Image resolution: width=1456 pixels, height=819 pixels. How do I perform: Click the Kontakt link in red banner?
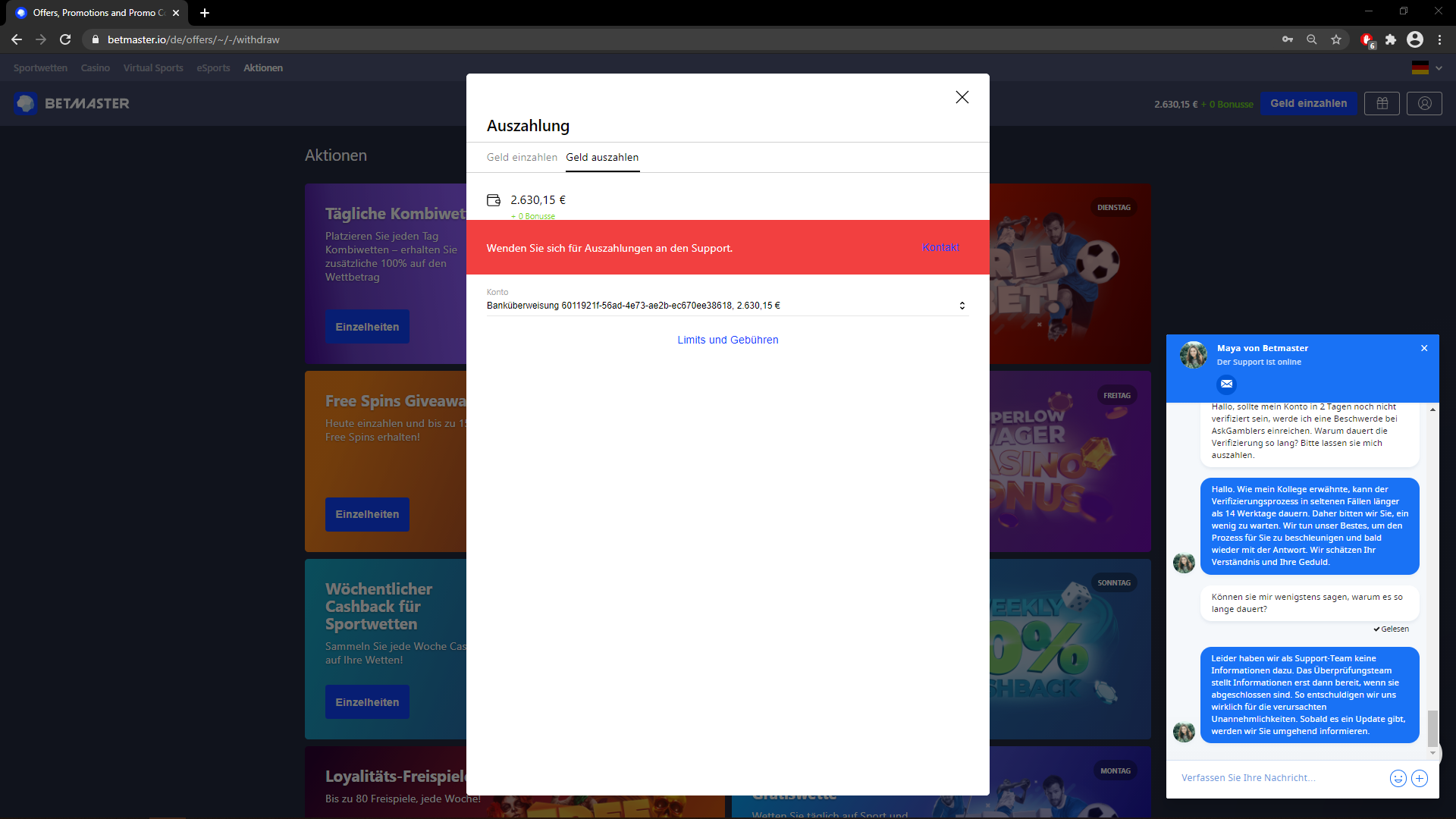click(940, 247)
